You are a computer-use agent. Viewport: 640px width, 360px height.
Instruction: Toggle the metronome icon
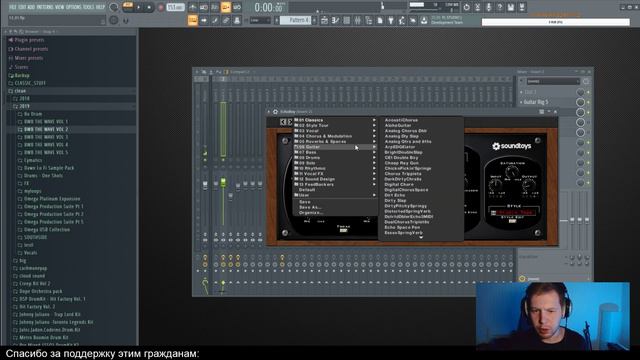pyautogui.click(x=193, y=7)
